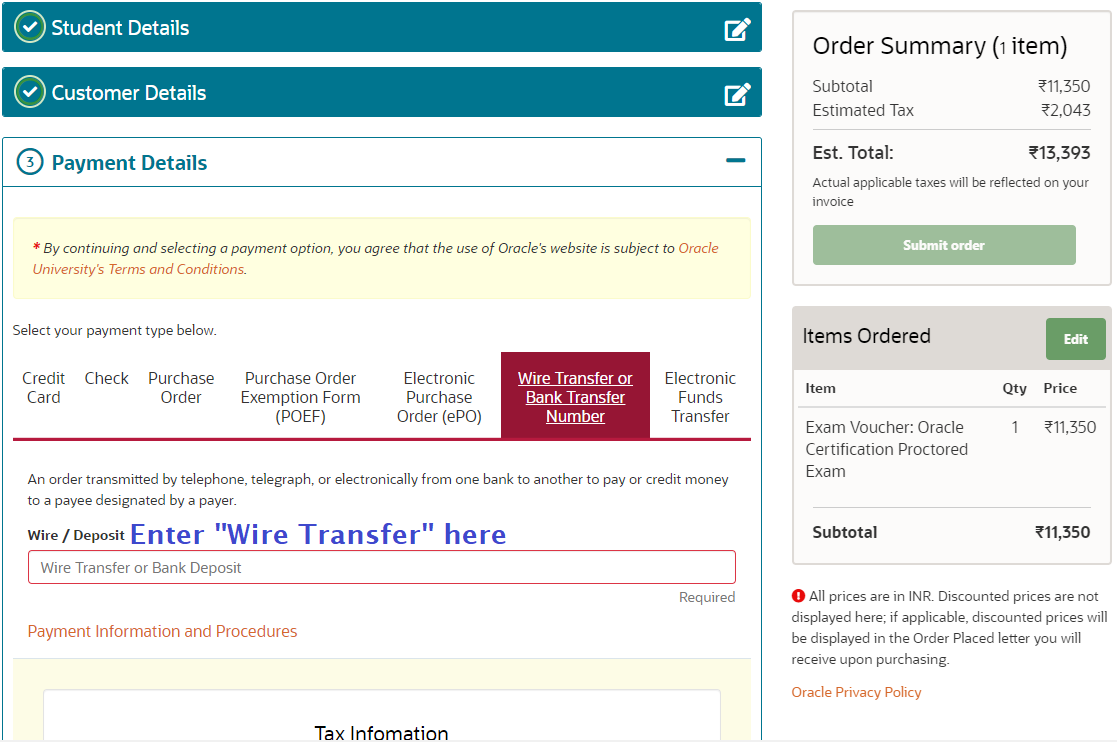
Task: Click the Required label under the field
Action: coord(707,597)
